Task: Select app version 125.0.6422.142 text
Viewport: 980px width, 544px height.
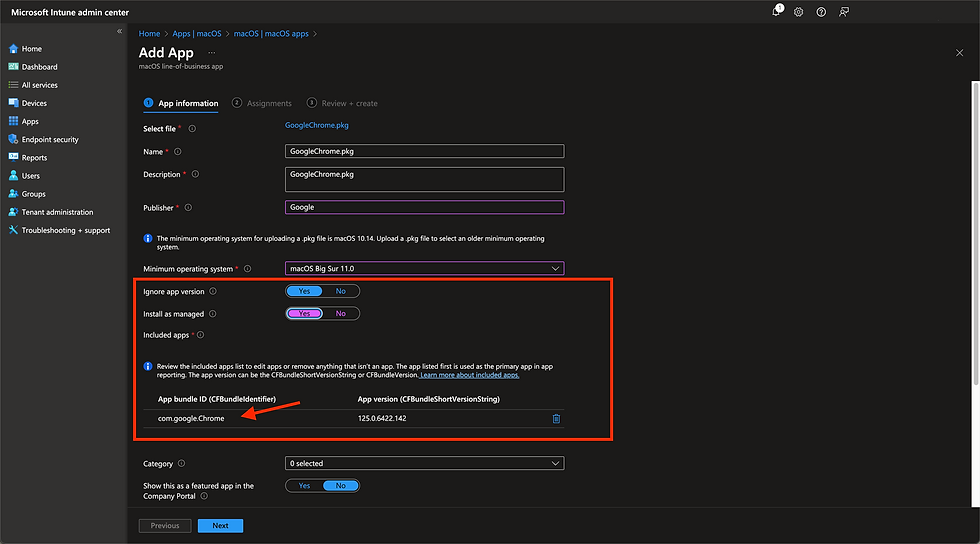Action: [x=382, y=418]
